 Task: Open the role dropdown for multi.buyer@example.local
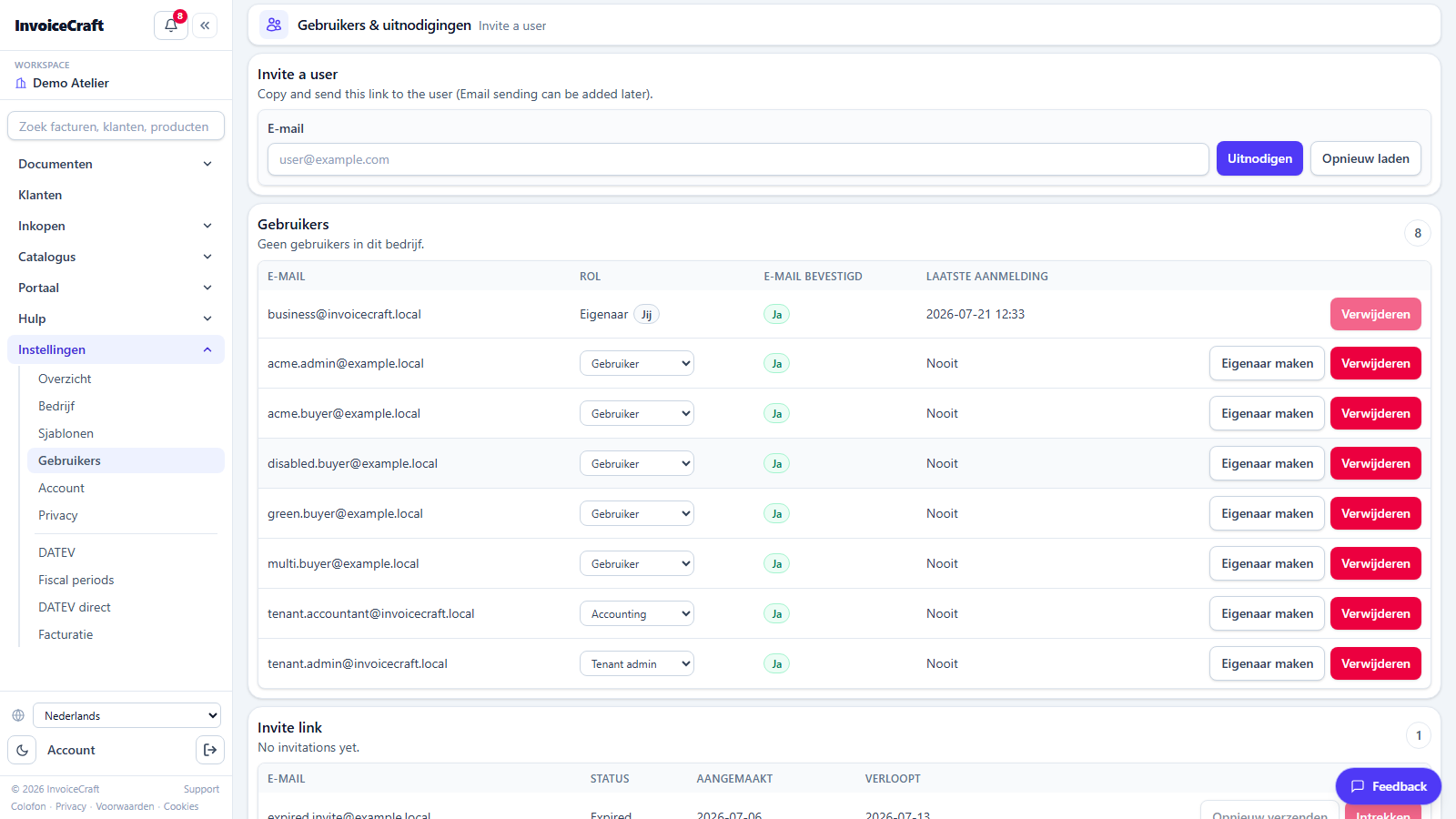pos(636,563)
